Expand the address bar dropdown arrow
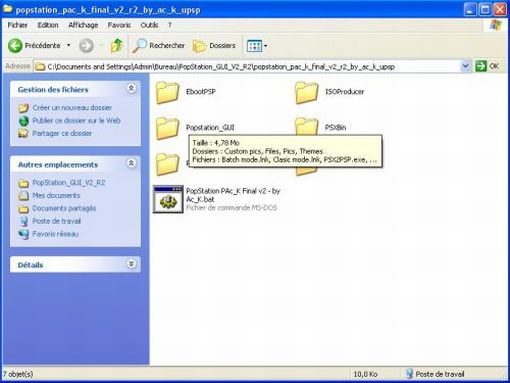 [x=466, y=66]
